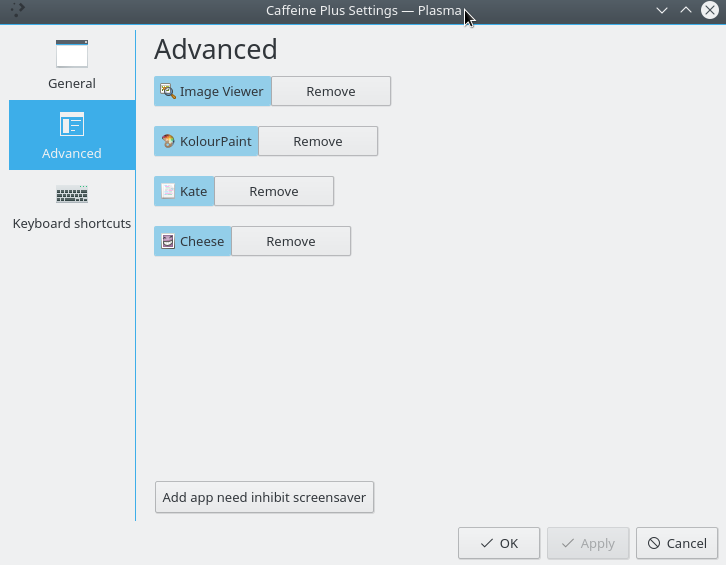
Task: Open the Keyboard shortcuts page
Action: pyautogui.click(x=72, y=205)
